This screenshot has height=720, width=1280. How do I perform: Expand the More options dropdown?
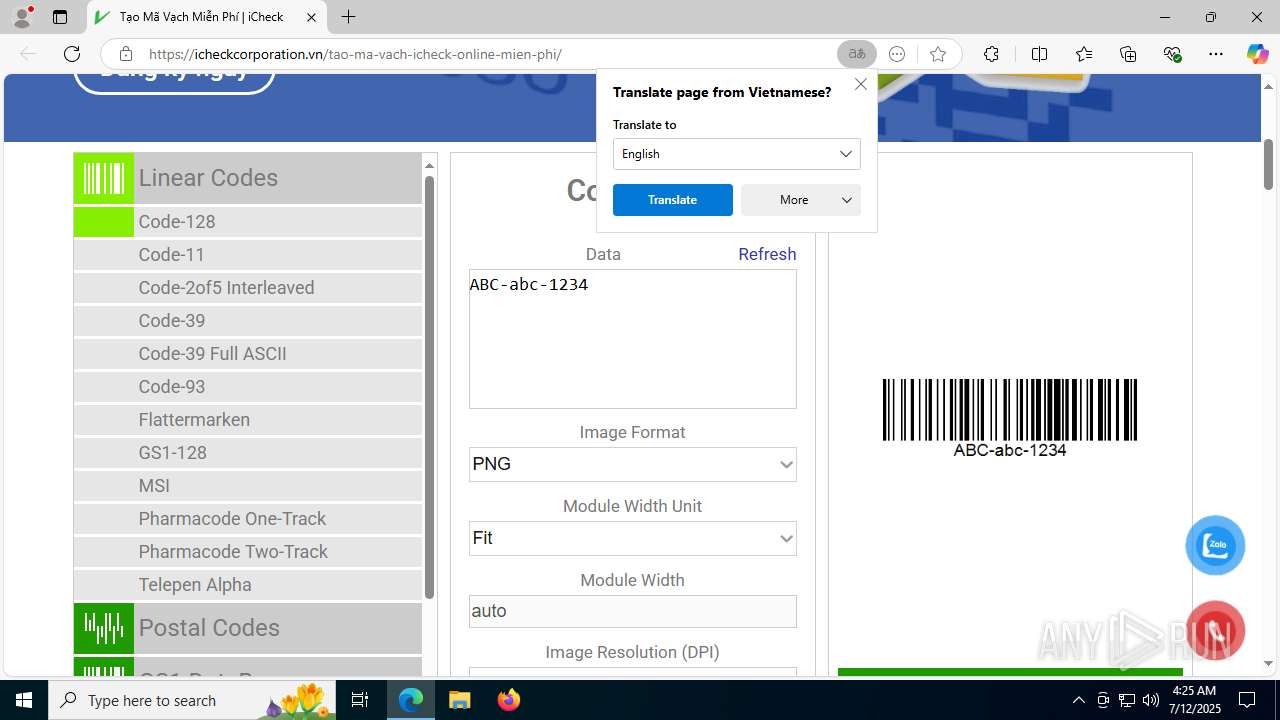tap(801, 200)
